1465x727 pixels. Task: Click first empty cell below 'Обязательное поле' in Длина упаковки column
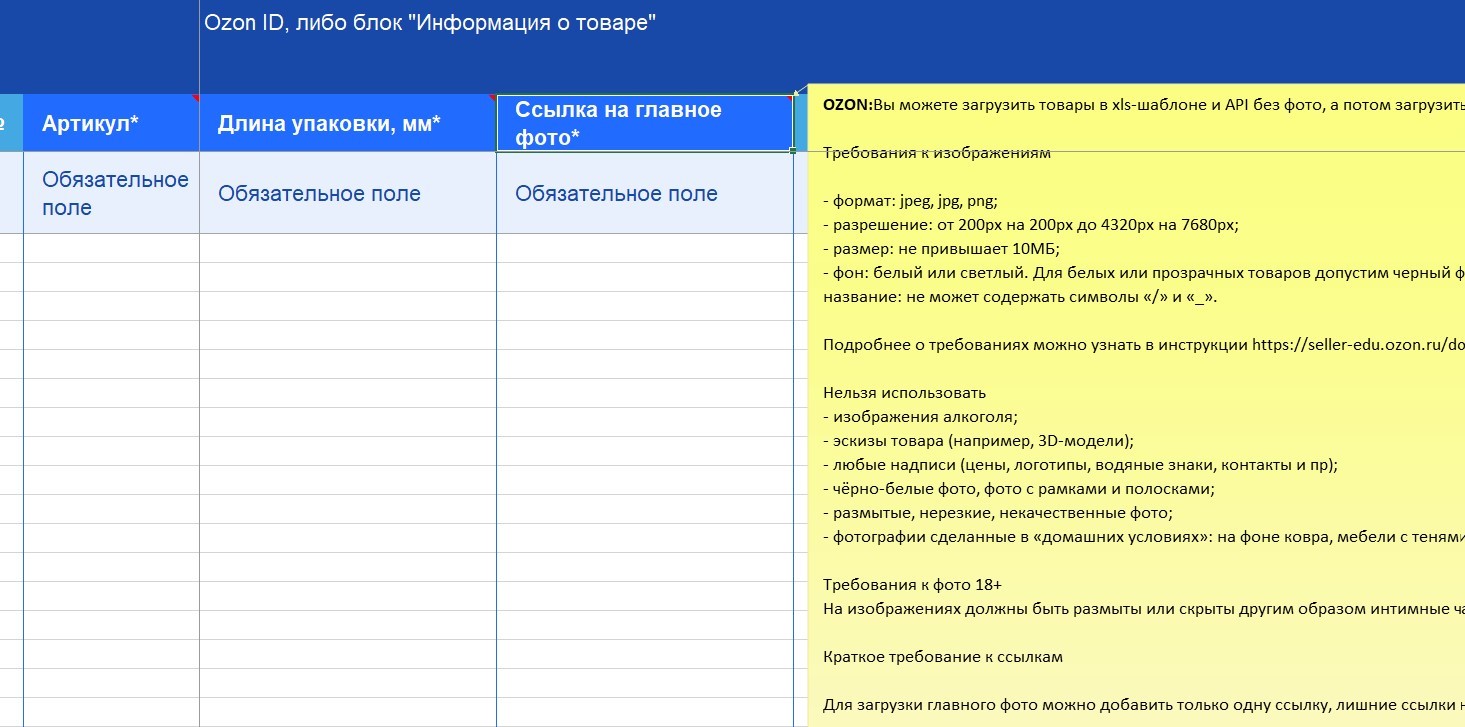click(x=348, y=248)
